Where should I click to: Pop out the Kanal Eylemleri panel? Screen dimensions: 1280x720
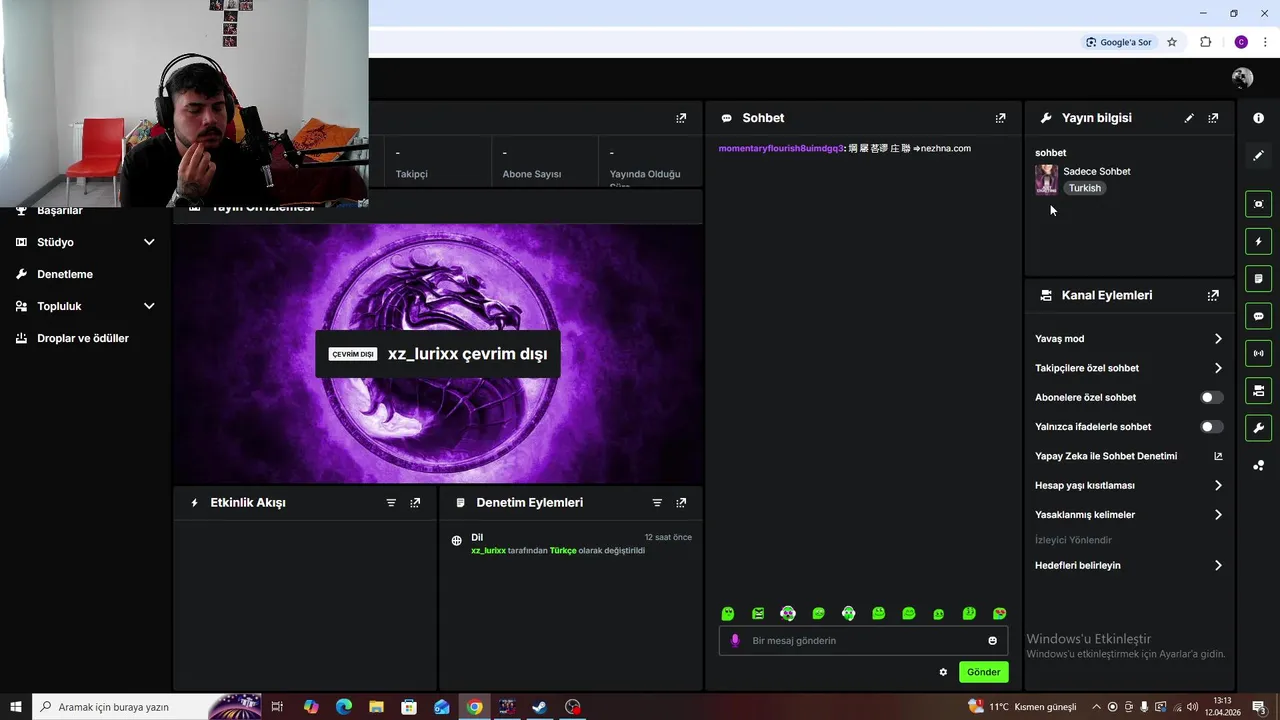[x=1213, y=295]
